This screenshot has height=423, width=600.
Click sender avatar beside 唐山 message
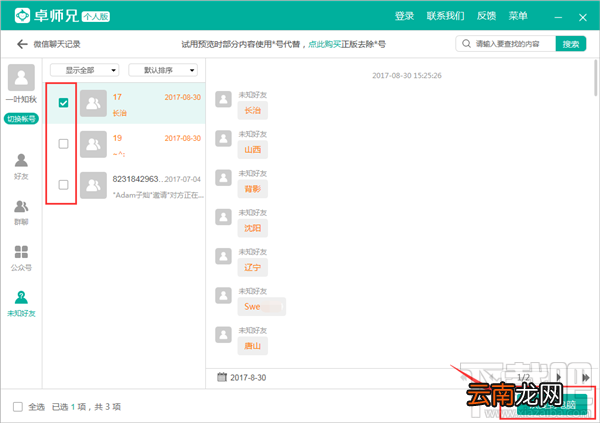[x=223, y=335]
